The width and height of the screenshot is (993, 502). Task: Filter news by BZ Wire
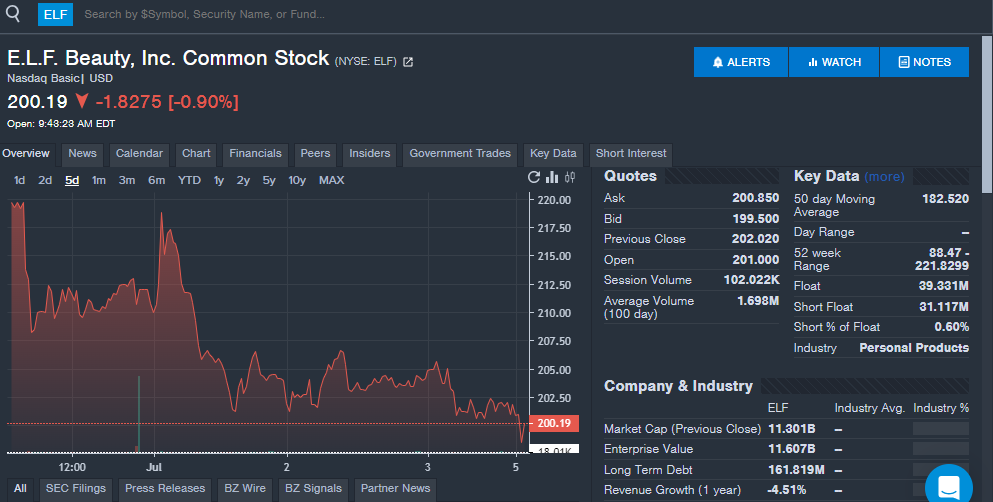click(245, 489)
